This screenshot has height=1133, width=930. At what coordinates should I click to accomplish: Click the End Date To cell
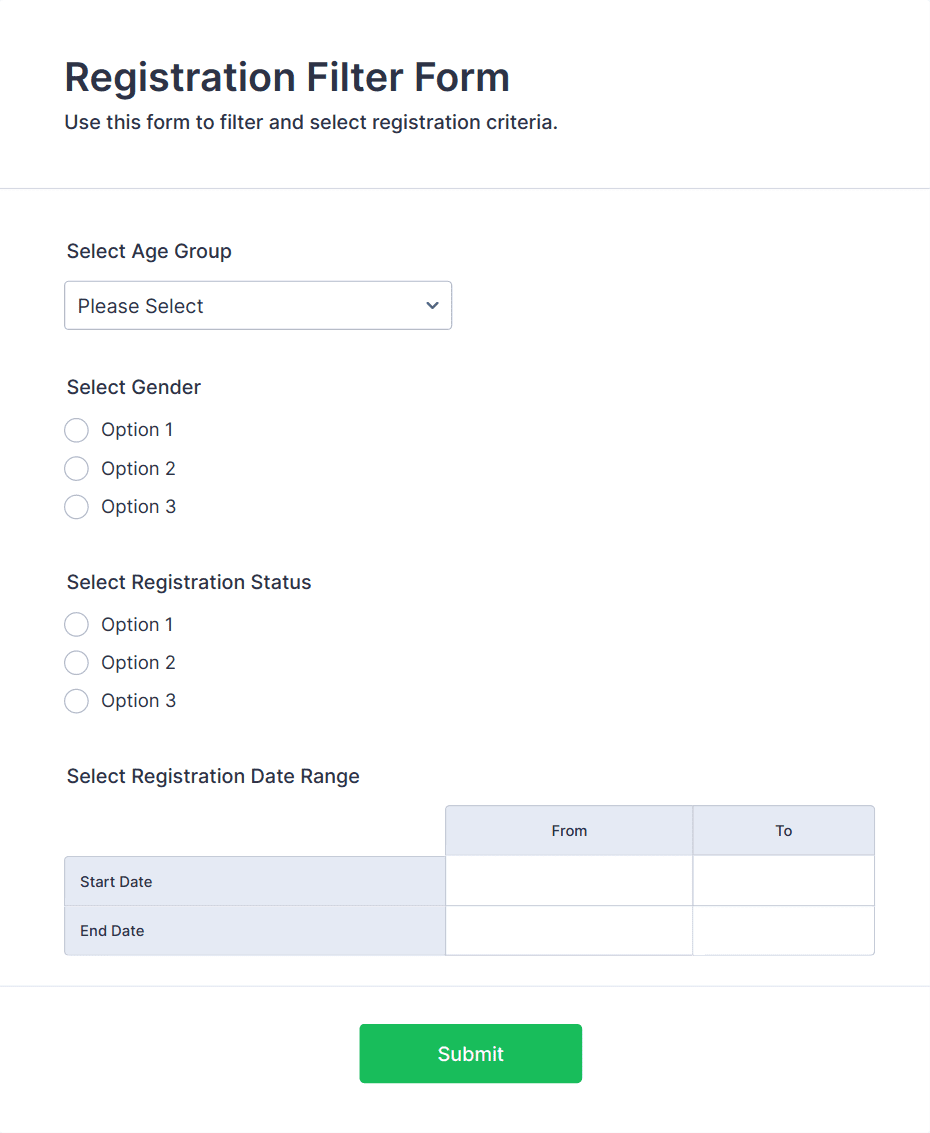point(783,931)
